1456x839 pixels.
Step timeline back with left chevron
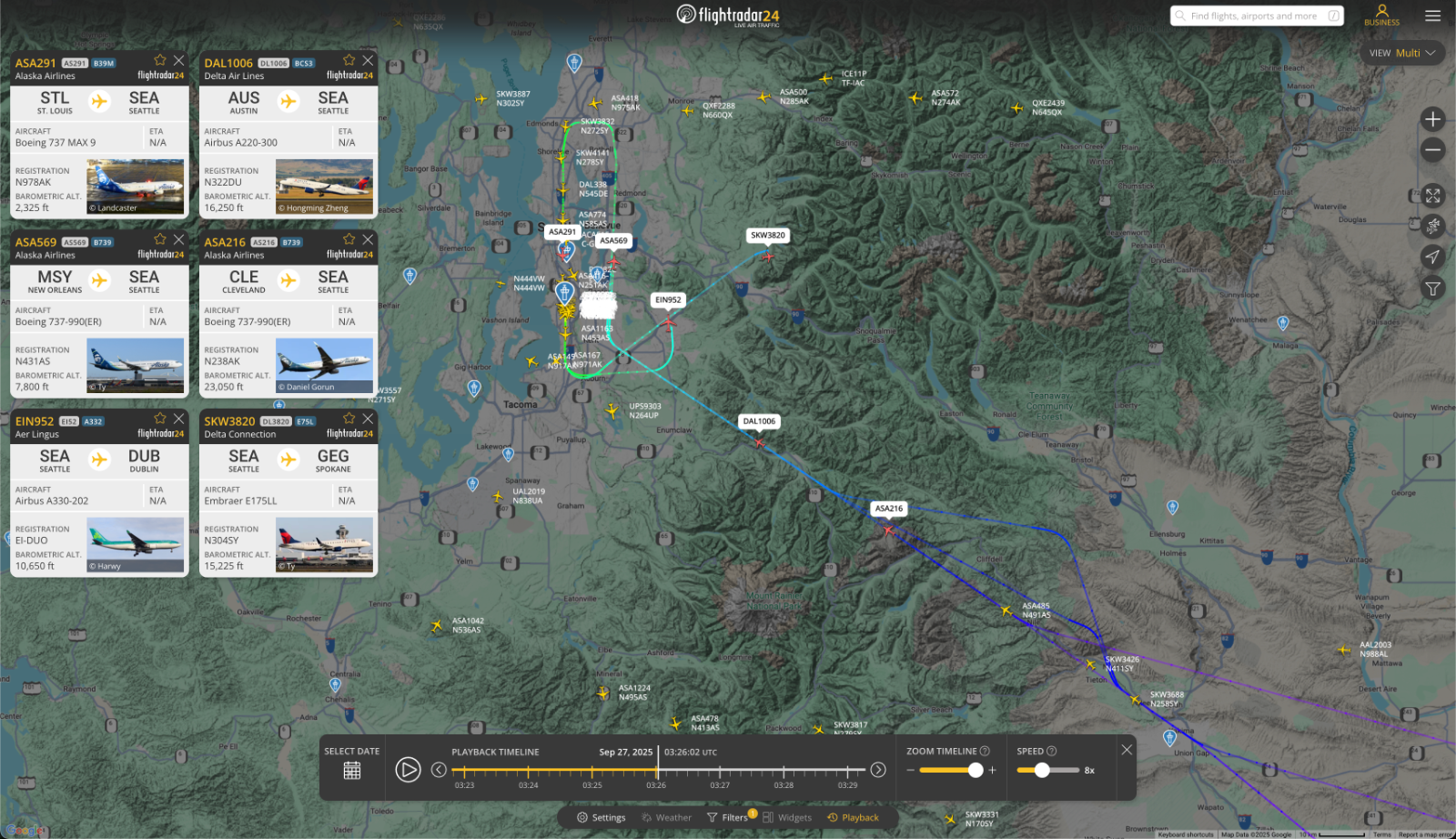(x=439, y=770)
